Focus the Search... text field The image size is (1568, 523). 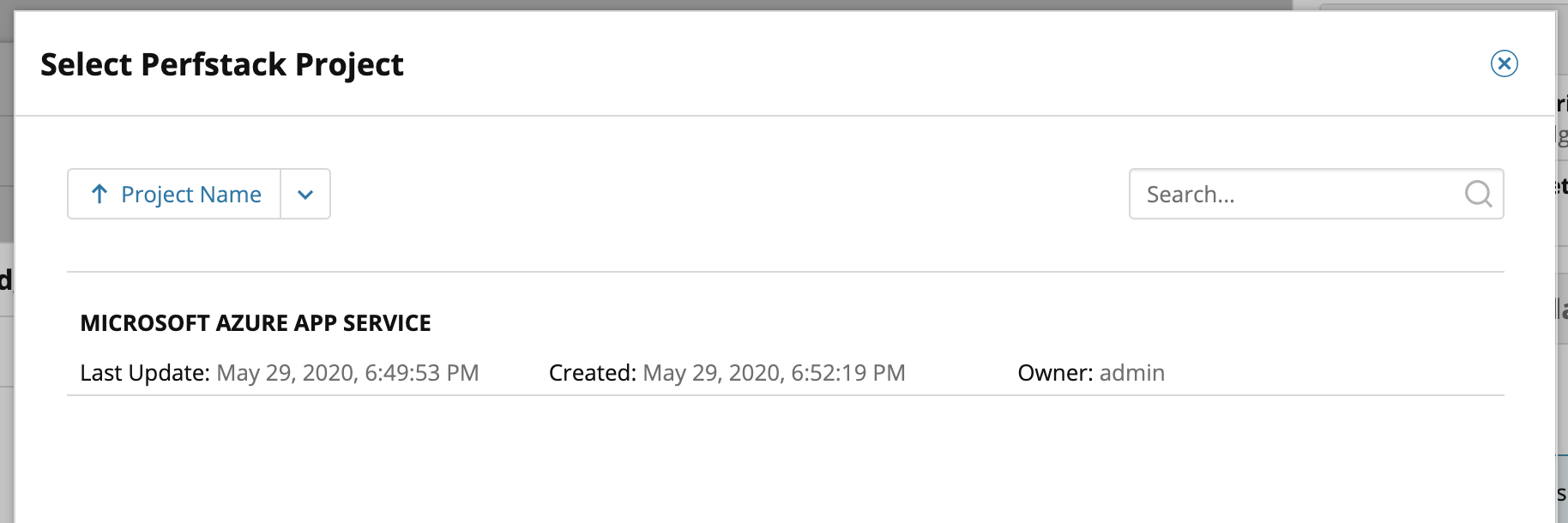tap(1295, 194)
